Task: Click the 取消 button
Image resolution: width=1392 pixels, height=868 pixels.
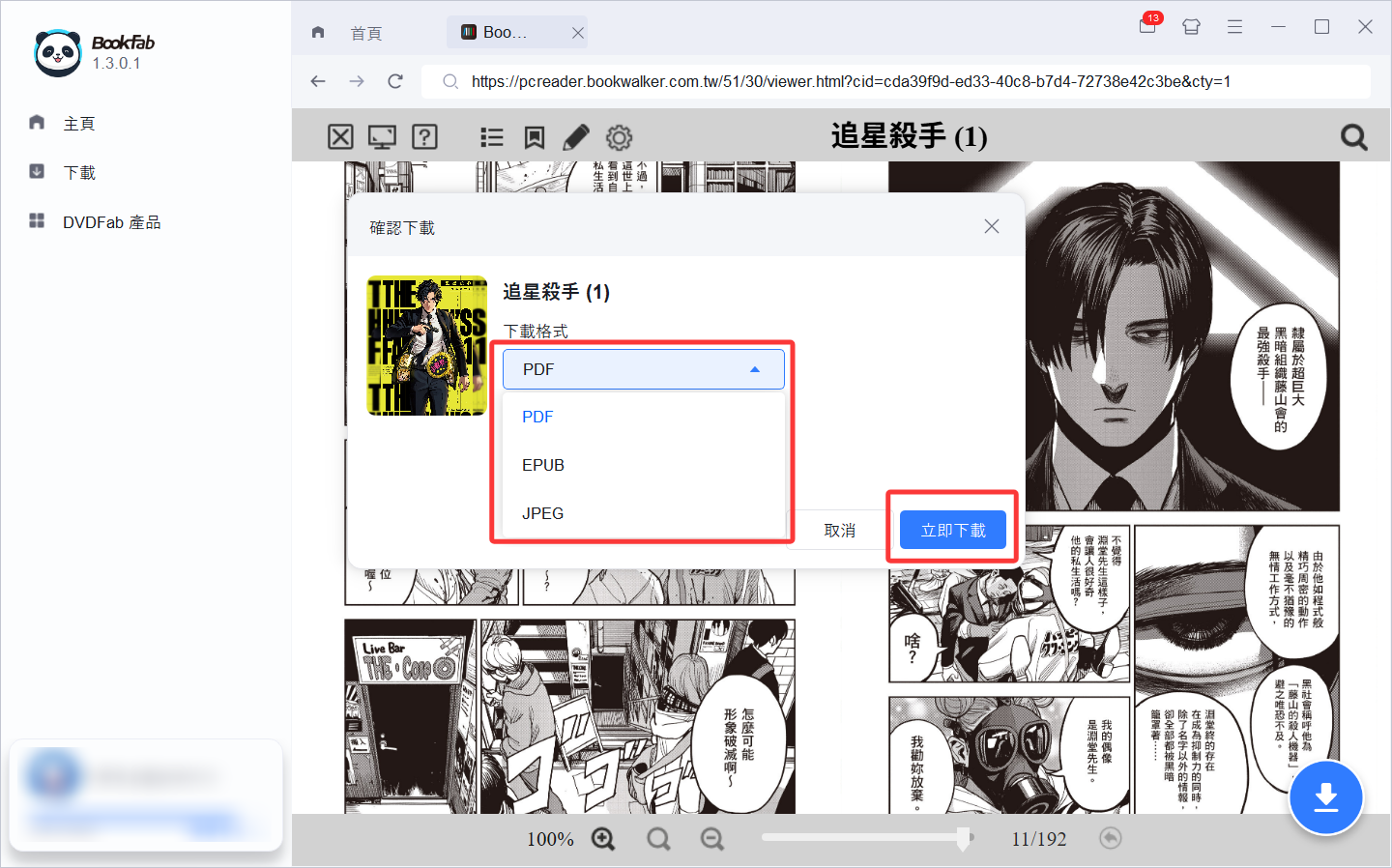Action: coord(839,531)
